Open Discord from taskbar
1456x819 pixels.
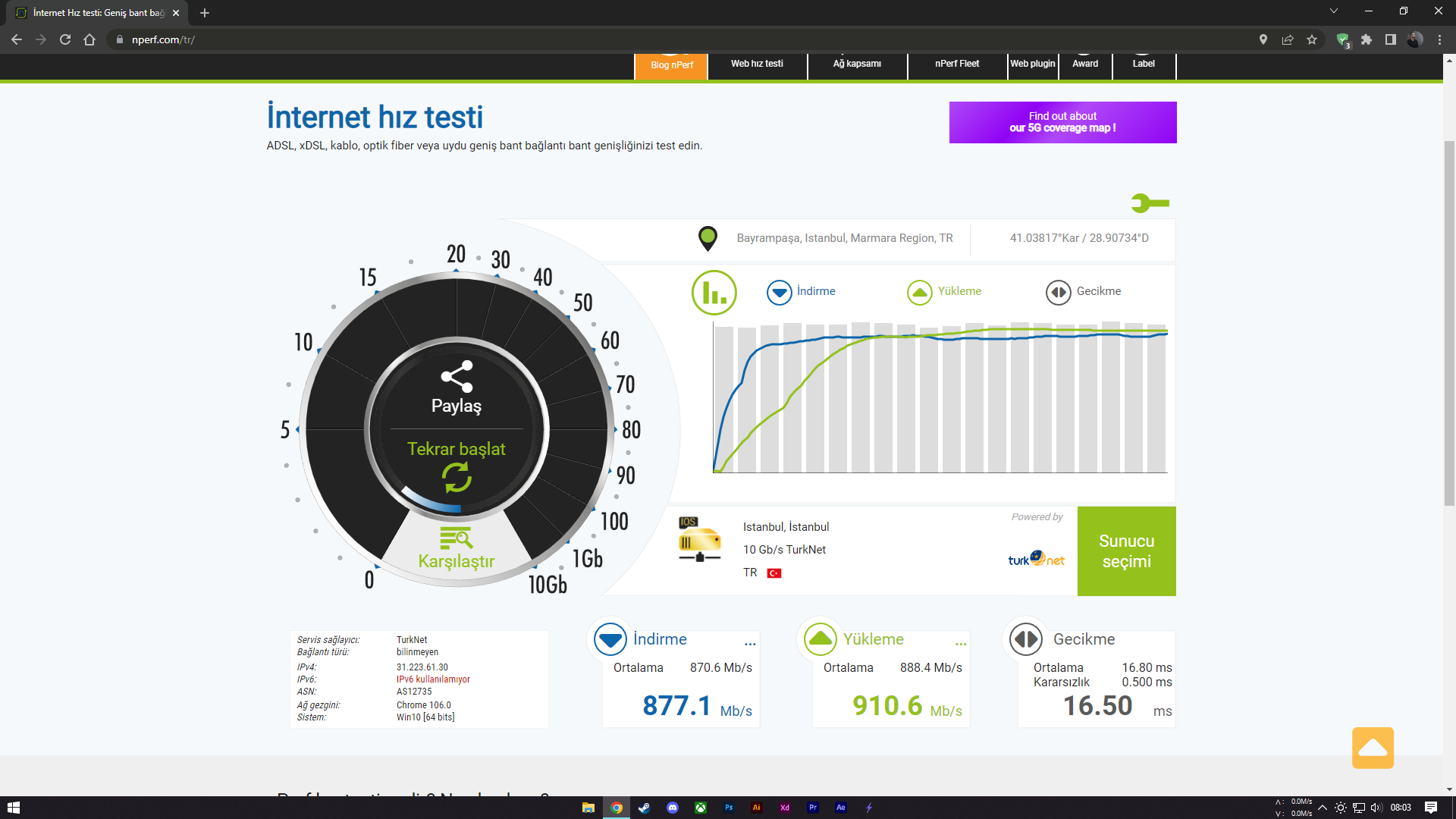point(673,808)
